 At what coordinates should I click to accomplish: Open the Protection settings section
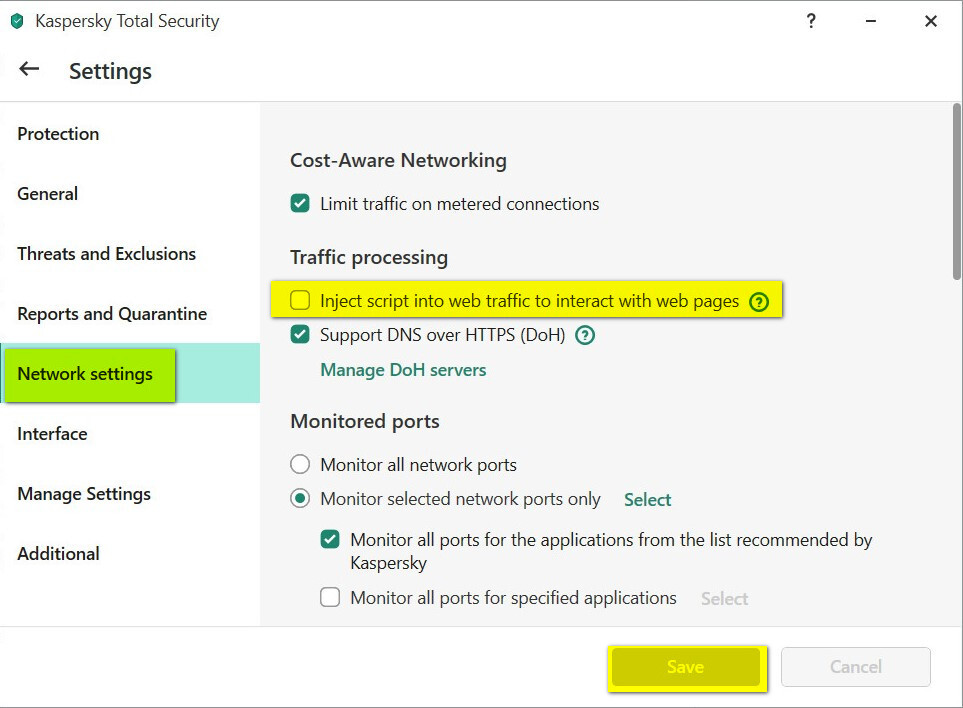tap(58, 134)
